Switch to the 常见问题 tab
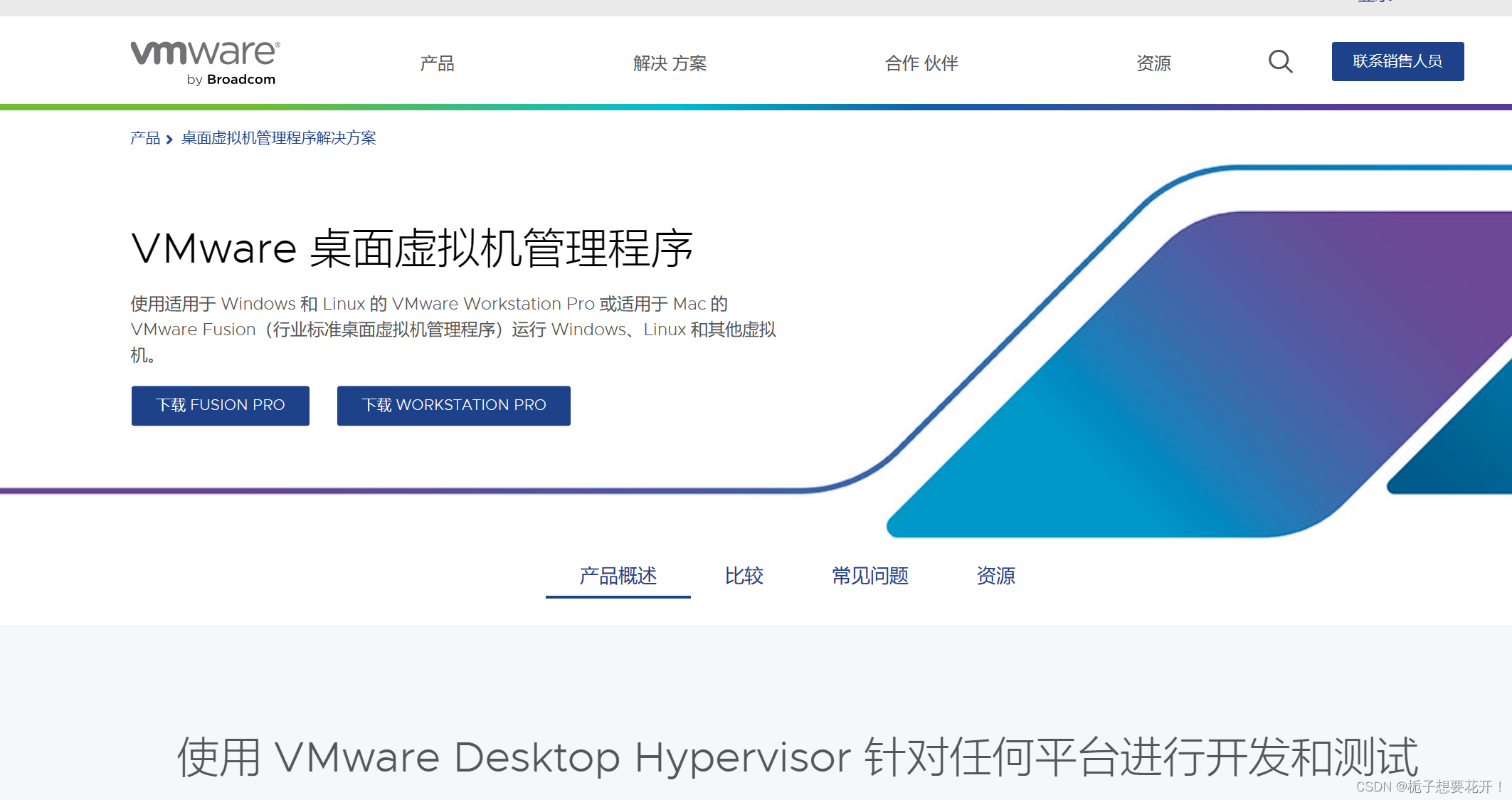 (870, 576)
